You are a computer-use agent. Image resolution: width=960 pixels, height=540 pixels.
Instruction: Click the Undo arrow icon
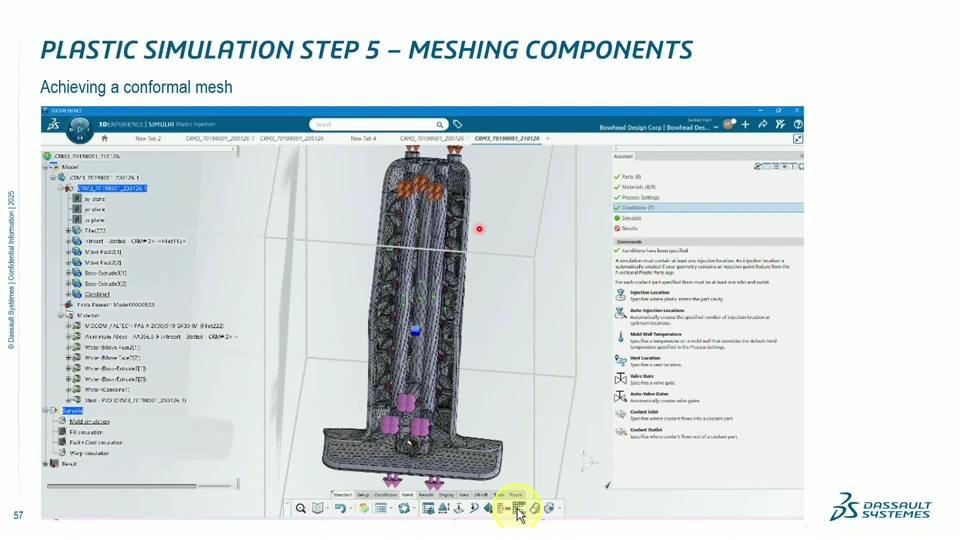click(340, 508)
